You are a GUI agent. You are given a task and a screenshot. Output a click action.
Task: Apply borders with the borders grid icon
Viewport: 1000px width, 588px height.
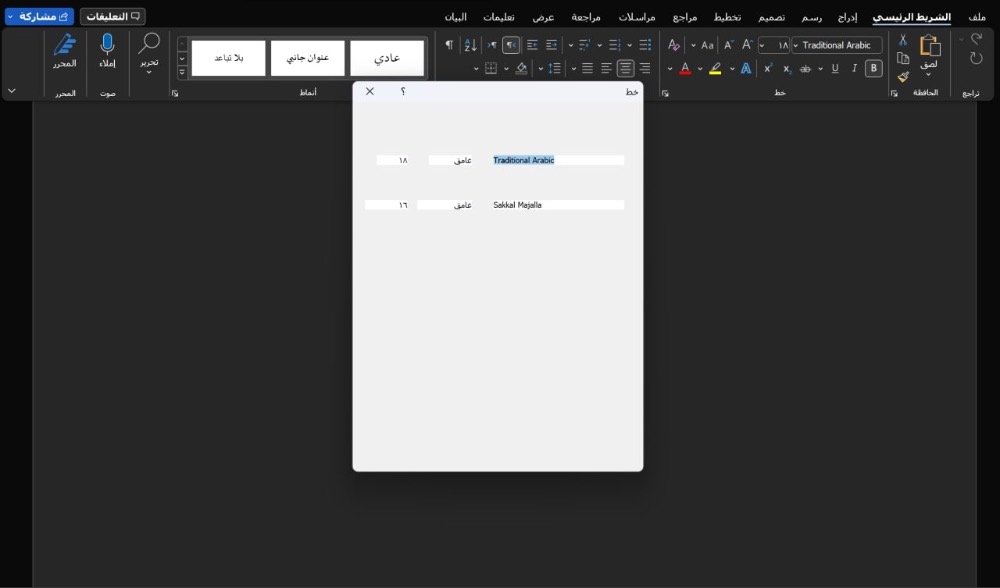pyautogui.click(x=490, y=68)
